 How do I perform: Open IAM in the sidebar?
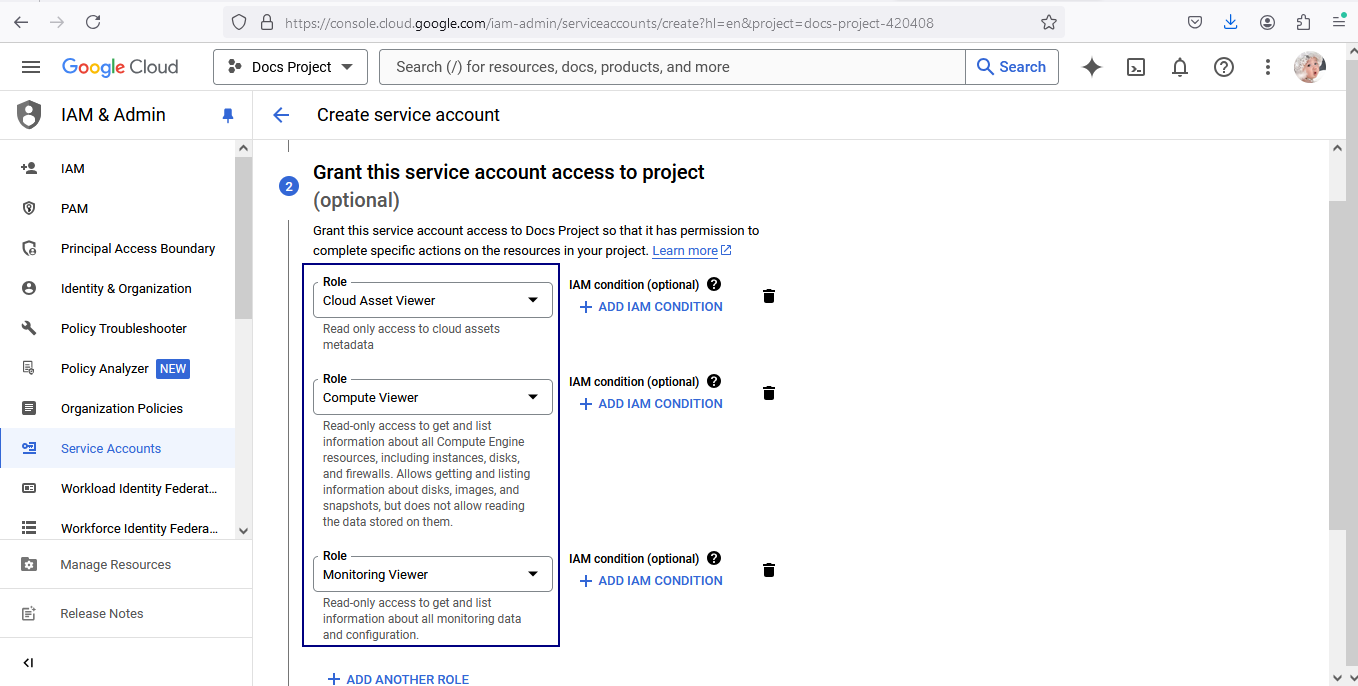(118, 168)
